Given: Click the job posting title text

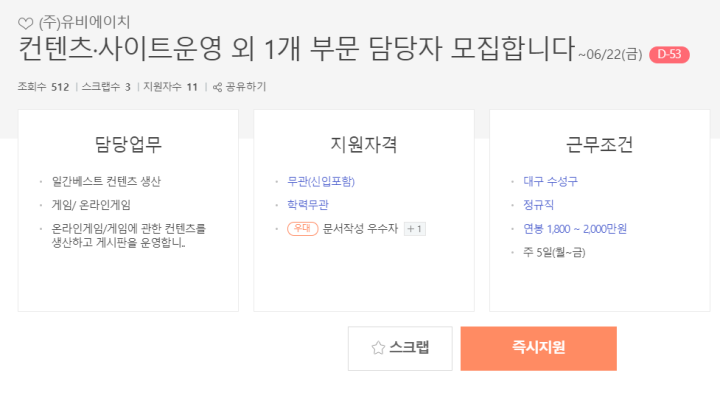Looking at the screenshot, I should tap(297, 48).
